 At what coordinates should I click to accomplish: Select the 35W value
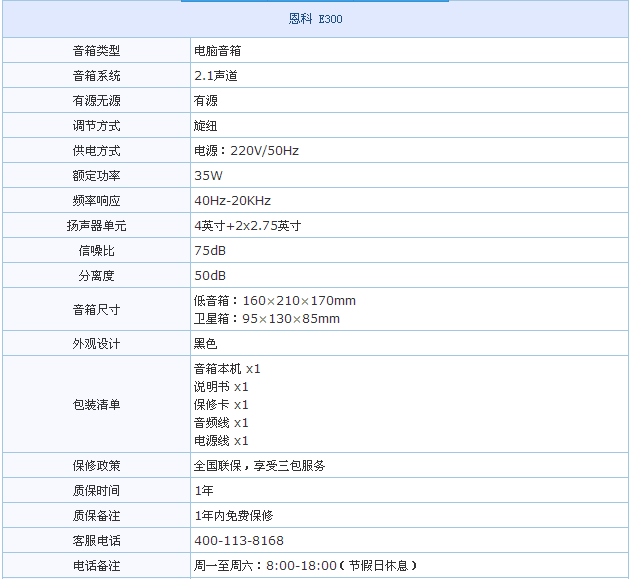pyautogui.click(x=209, y=176)
